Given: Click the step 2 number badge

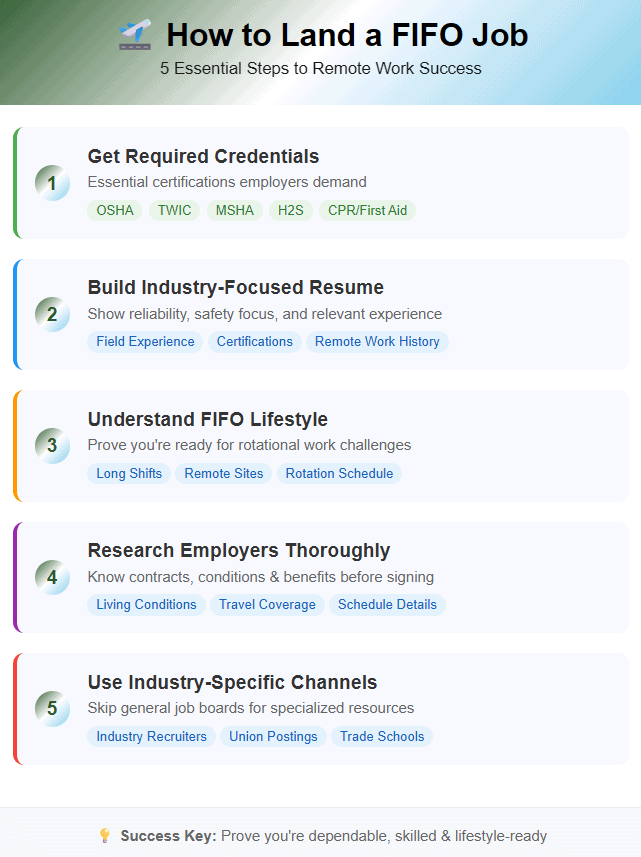Looking at the screenshot, I should point(52,315).
